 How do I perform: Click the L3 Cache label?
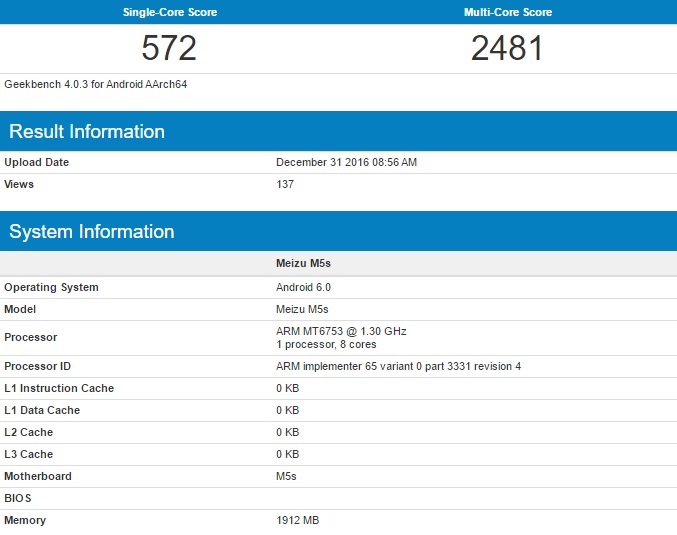pos(28,455)
